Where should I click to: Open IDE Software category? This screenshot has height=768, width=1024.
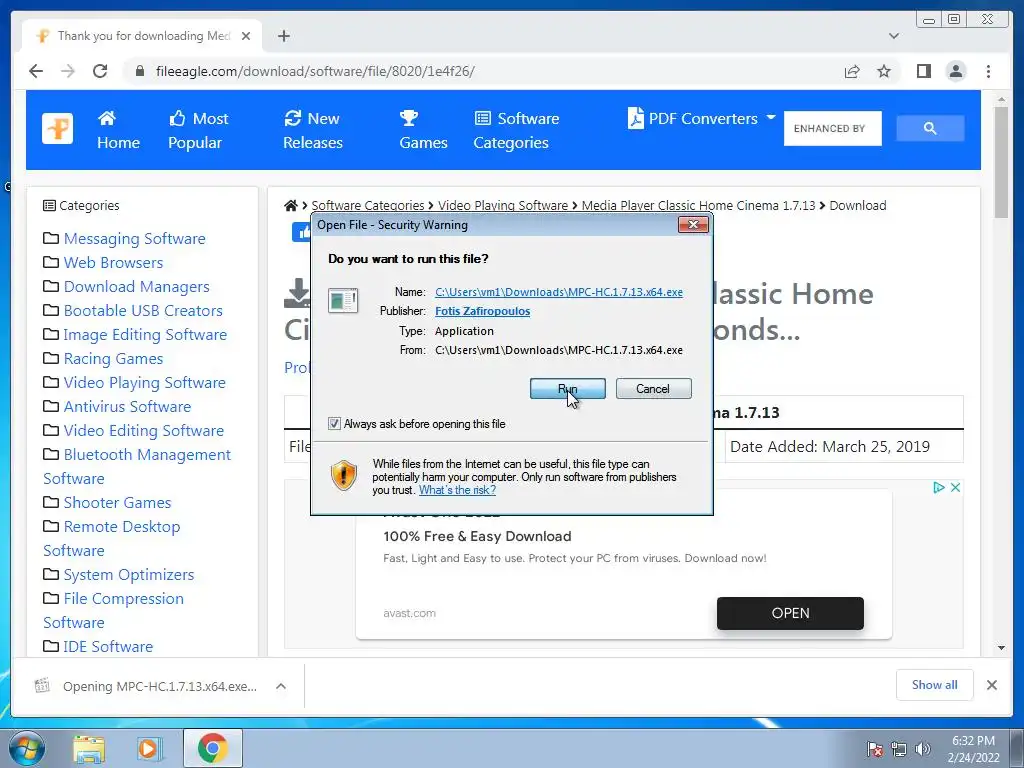click(x=108, y=647)
